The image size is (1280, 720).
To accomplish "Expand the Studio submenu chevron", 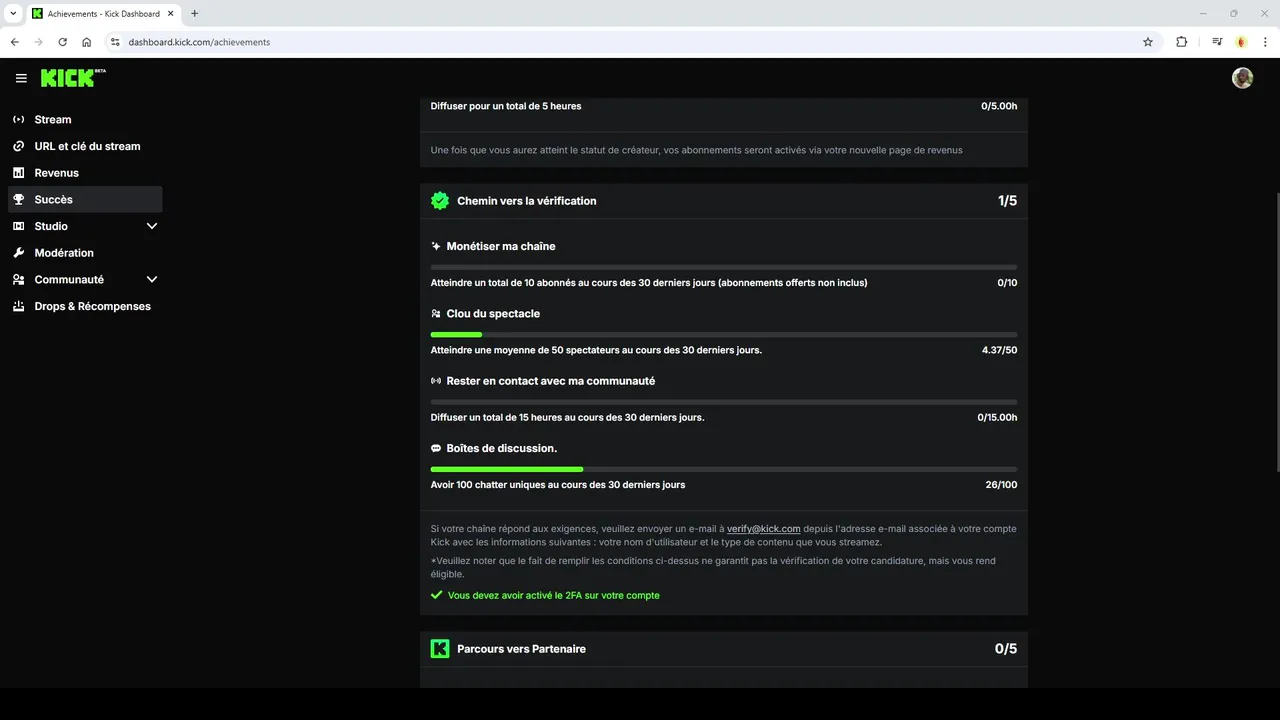I will (152, 226).
